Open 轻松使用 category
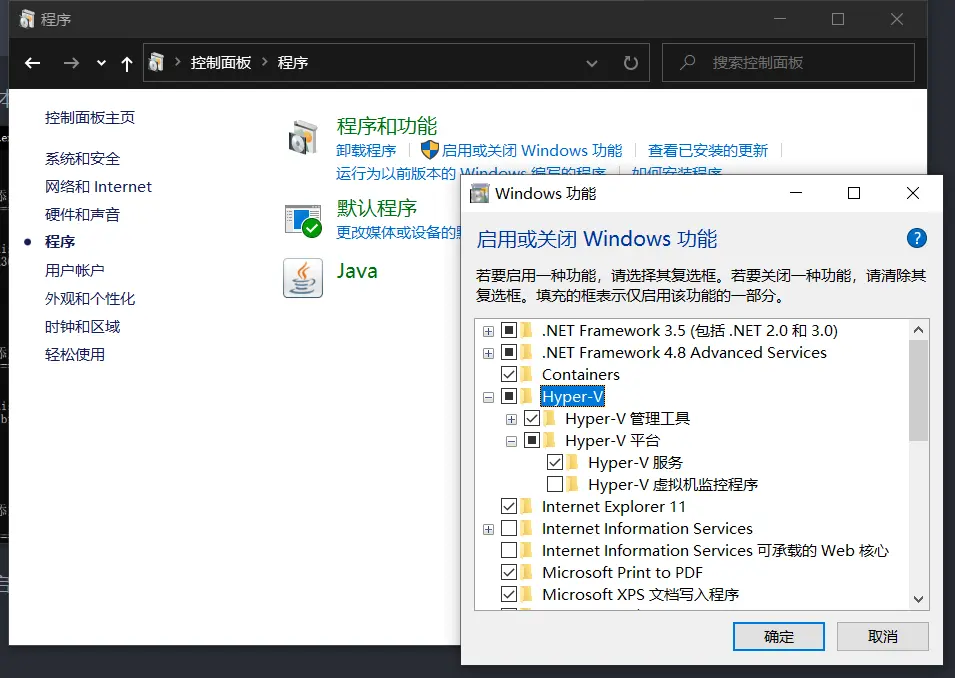Image resolution: width=955 pixels, height=678 pixels. pyautogui.click(x=74, y=355)
